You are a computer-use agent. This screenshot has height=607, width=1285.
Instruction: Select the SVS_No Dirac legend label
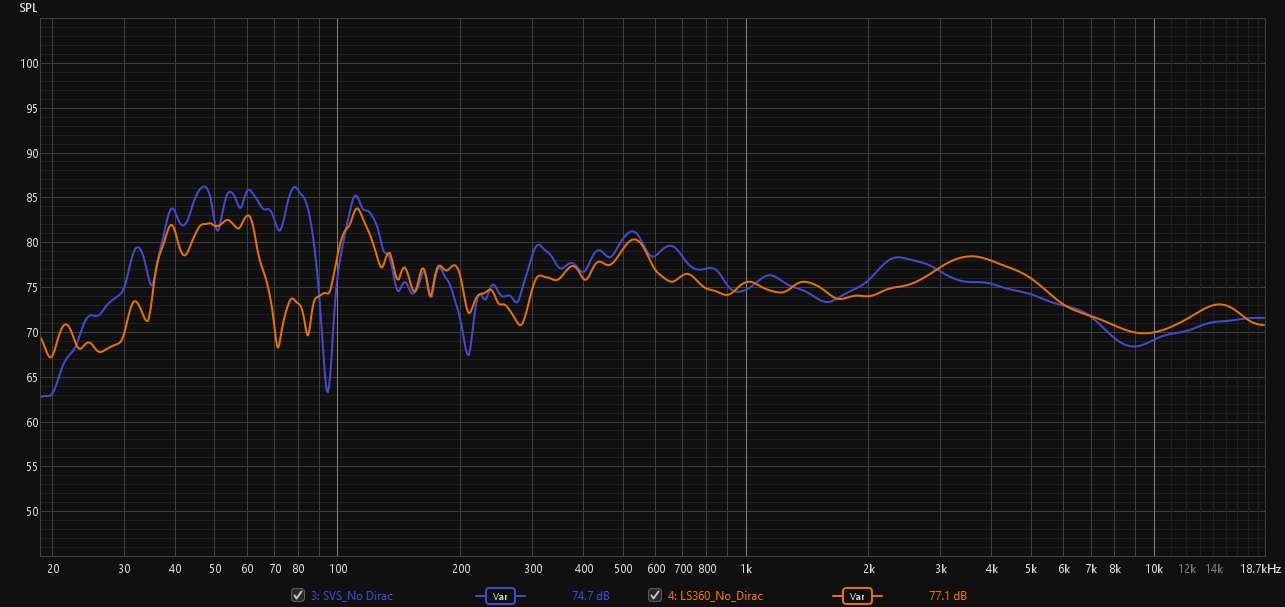tap(351, 596)
